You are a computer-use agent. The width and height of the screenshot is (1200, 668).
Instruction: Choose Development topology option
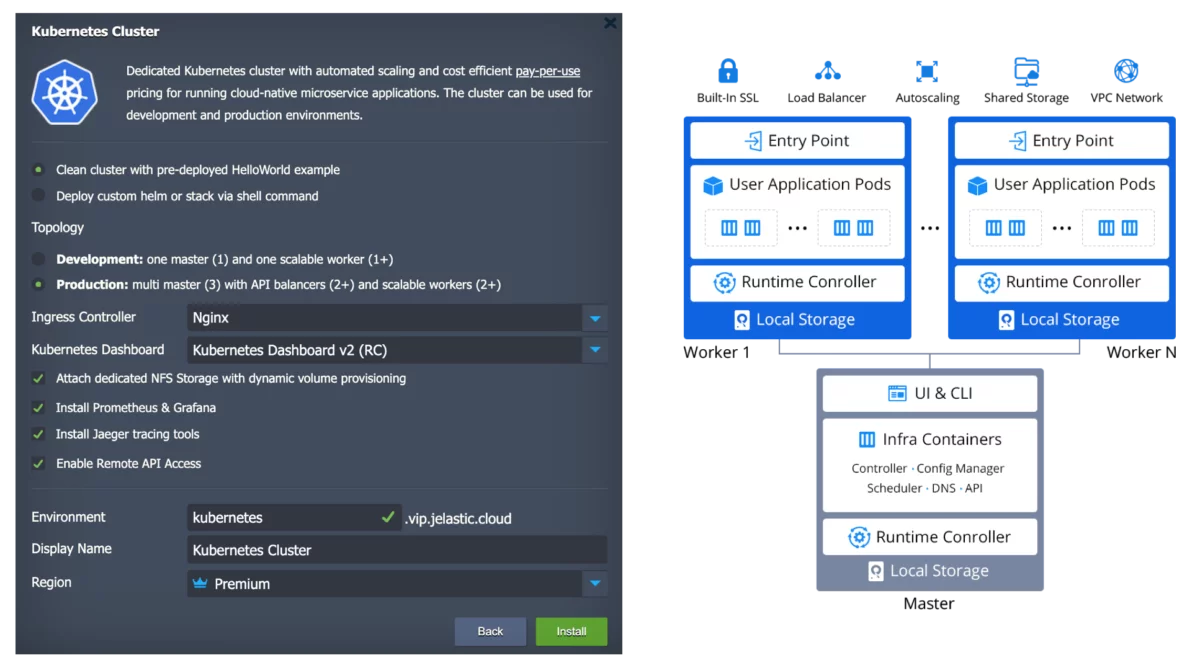coord(39,259)
